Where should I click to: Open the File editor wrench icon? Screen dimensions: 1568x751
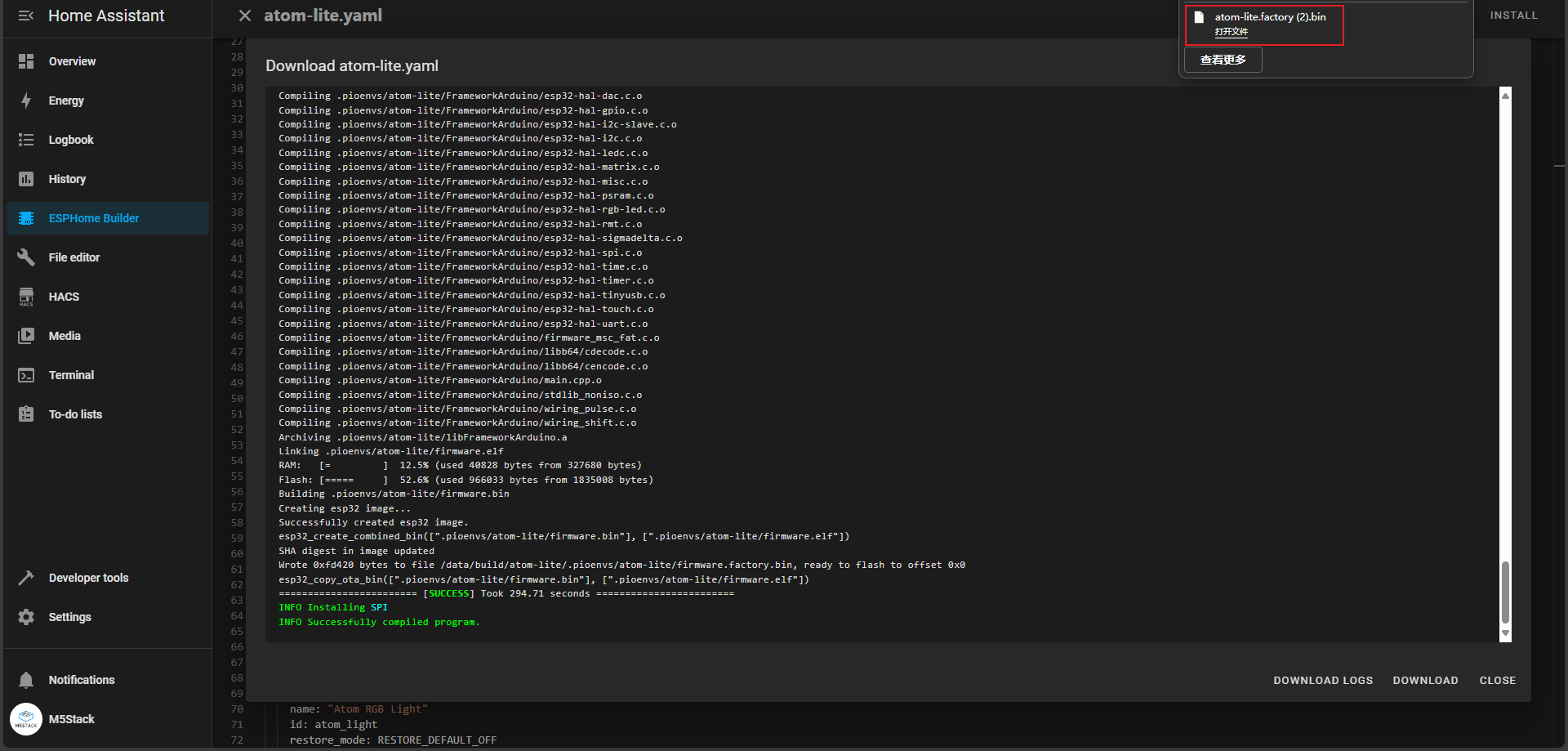coord(26,257)
